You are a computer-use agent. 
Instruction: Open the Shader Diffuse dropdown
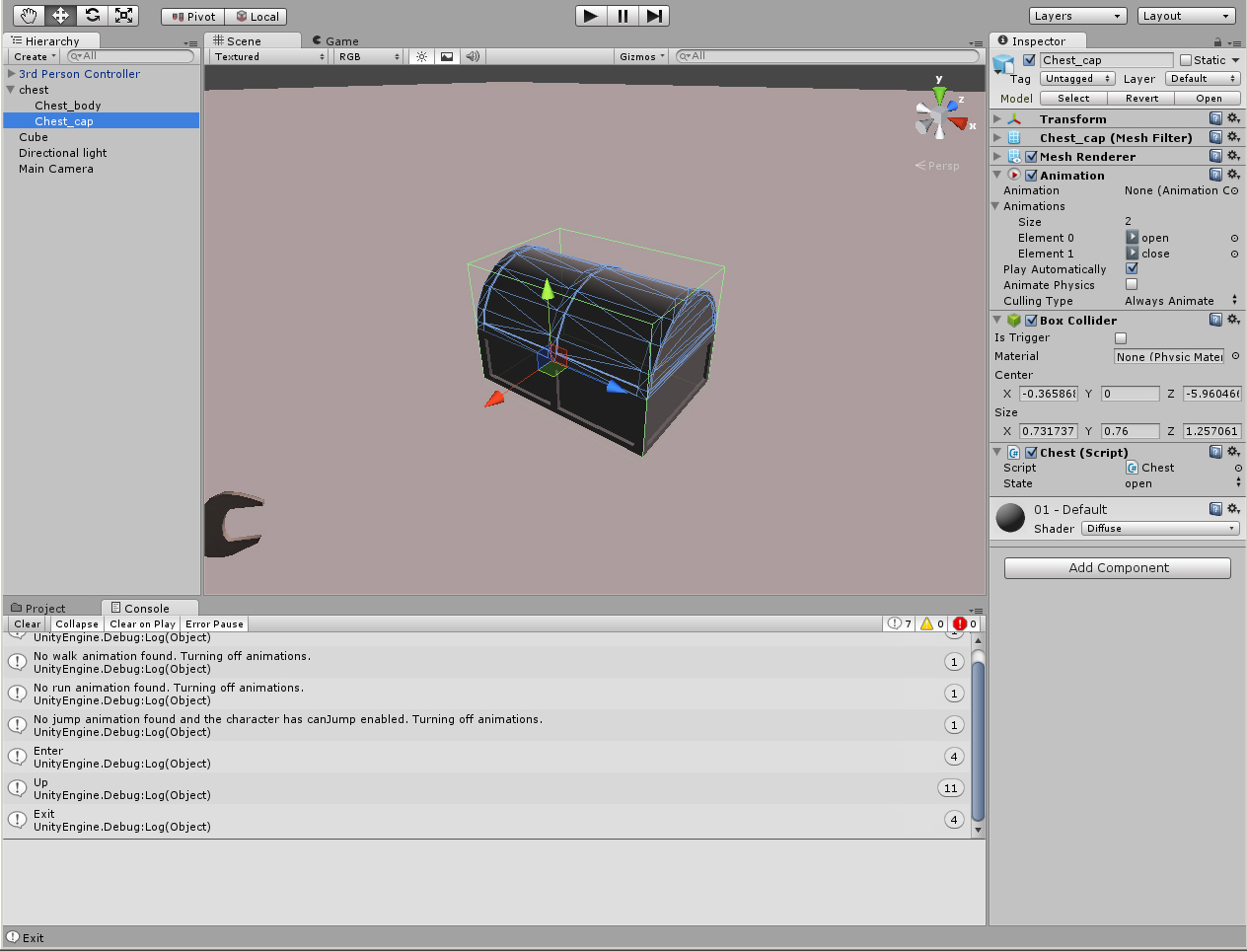[1160, 529]
